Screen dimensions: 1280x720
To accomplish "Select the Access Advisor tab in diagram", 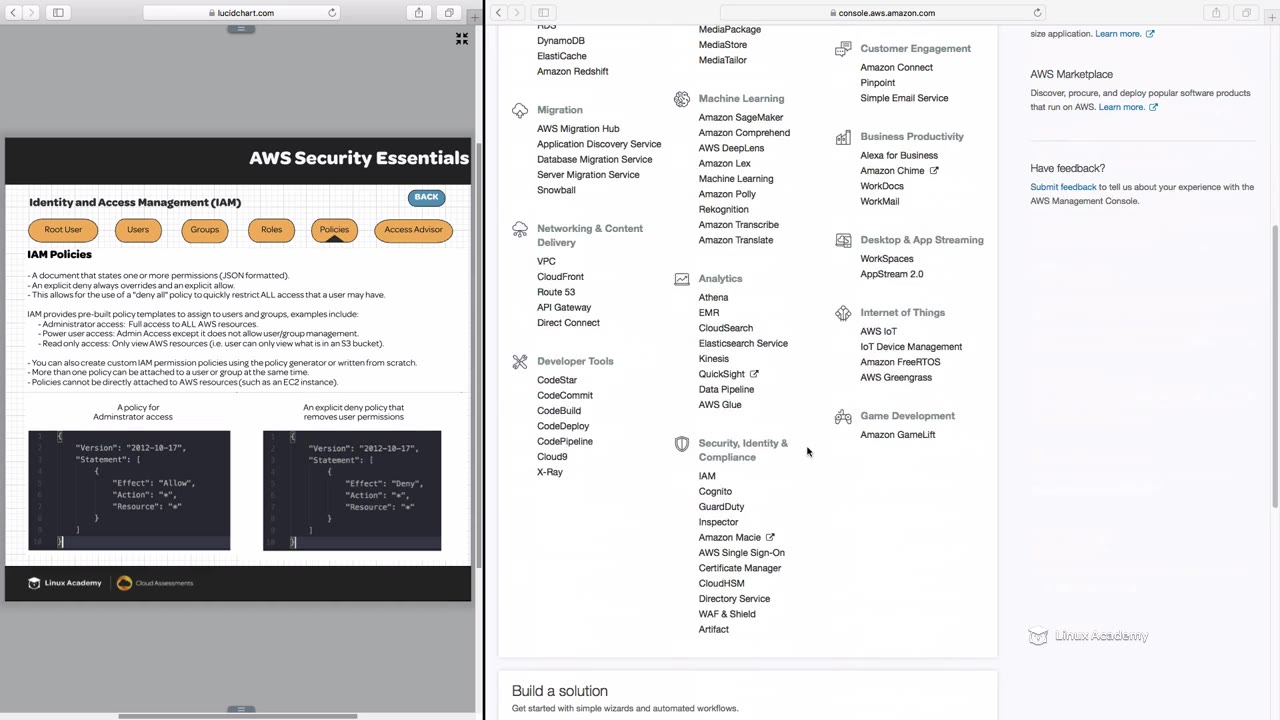I will pos(413,230).
